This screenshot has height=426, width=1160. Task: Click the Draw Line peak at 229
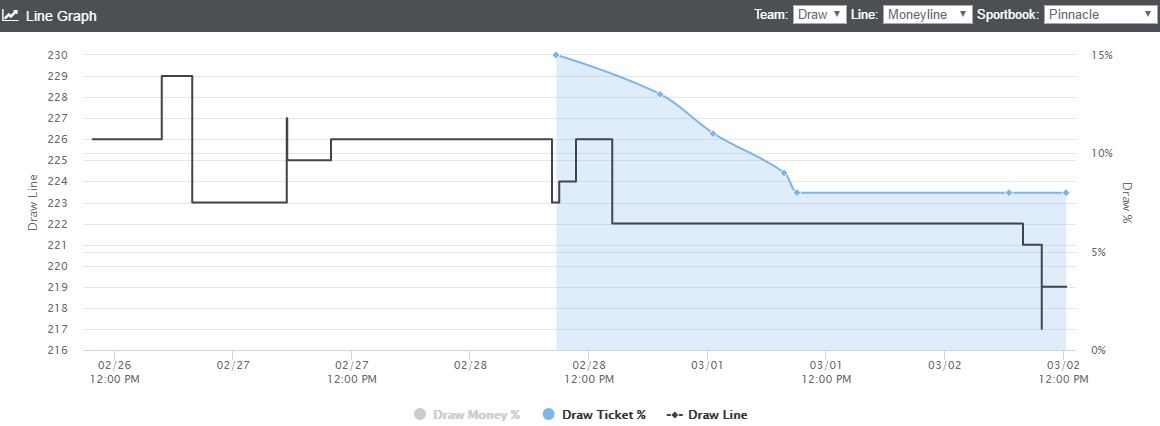coord(177,75)
